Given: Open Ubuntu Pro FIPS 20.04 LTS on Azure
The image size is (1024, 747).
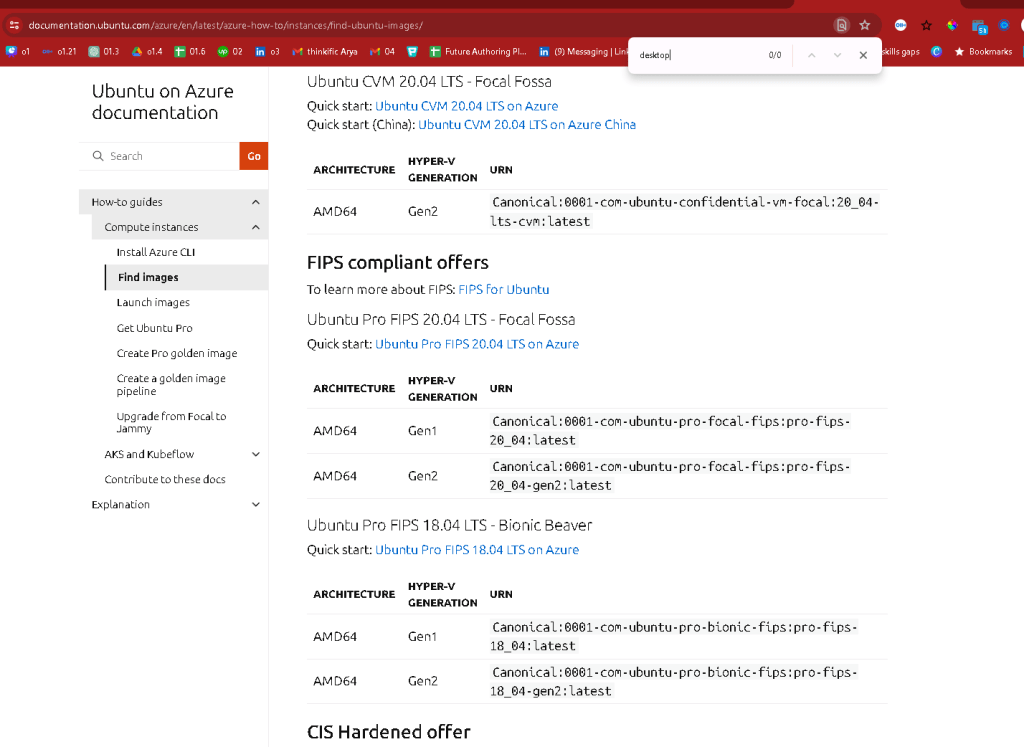Looking at the screenshot, I should tap(477, 344).
